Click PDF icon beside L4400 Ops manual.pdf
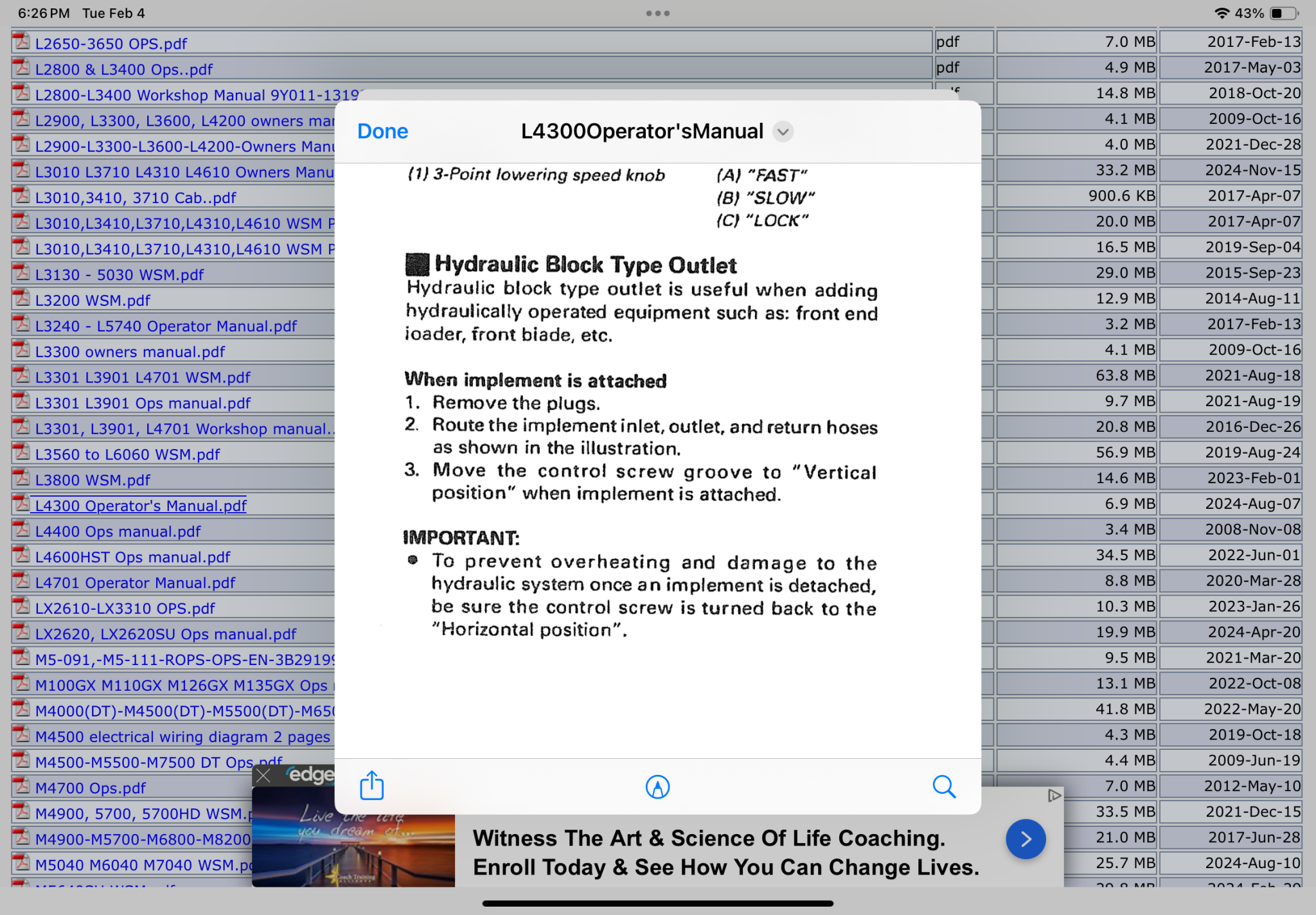 pyautogui.click(x=22, y=530)
